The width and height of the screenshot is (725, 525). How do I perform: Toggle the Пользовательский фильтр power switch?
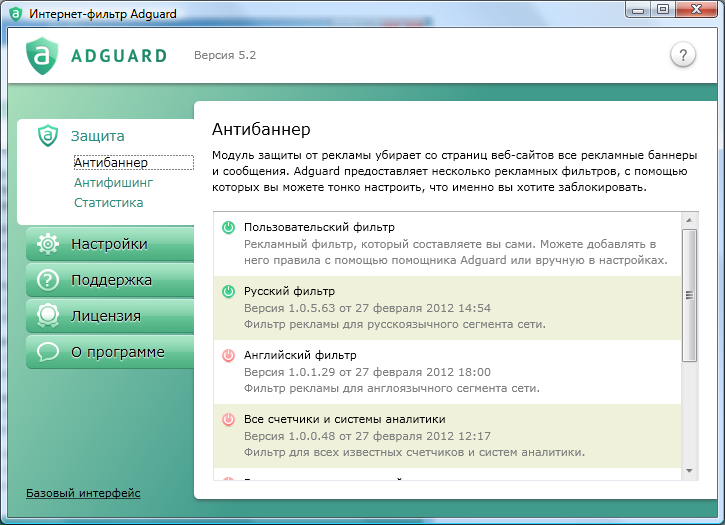pos(228,227)
